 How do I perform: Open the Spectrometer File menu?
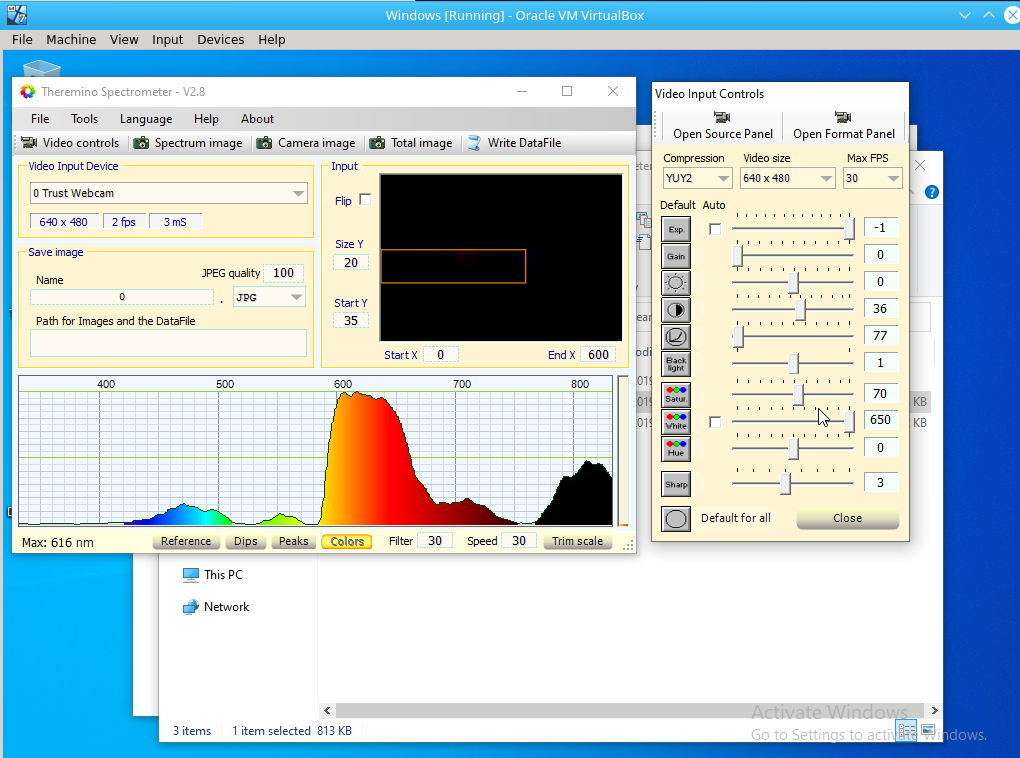pyautogui.click(x=40, y=119)
